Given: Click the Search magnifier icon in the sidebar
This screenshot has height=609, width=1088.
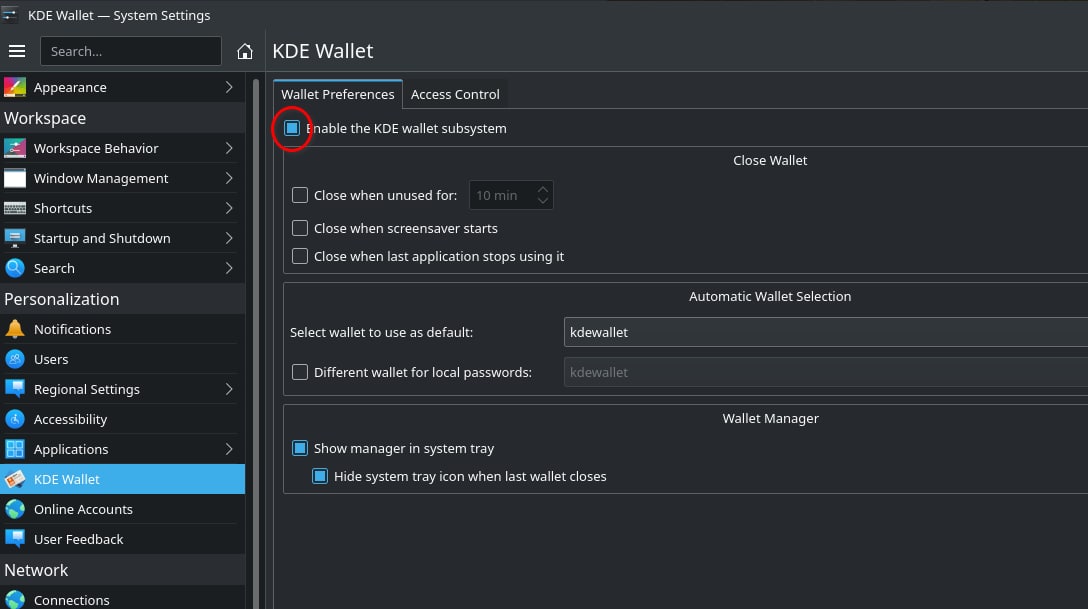Looking at the screenshot, I should pos(15,268).
